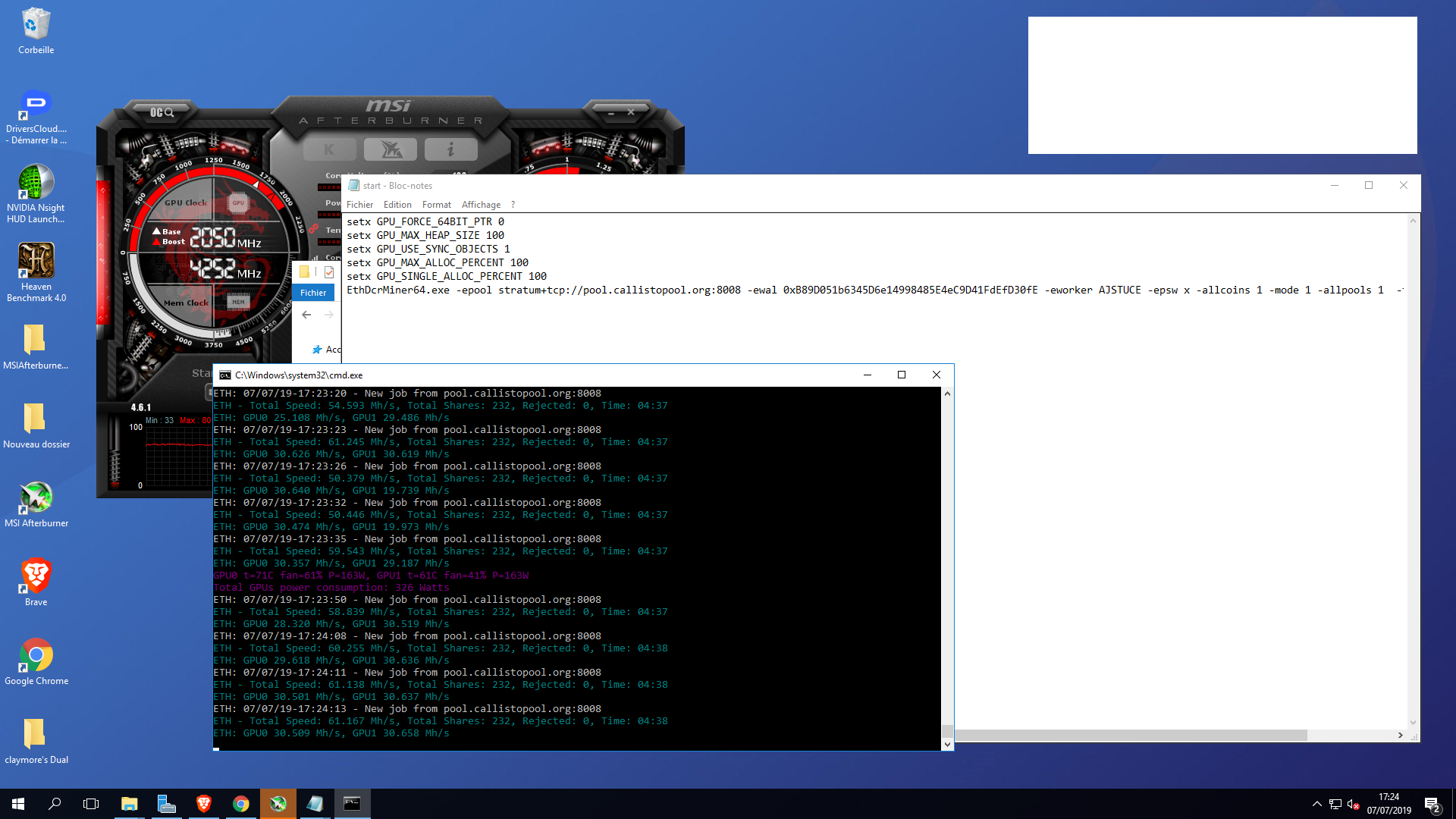Click the folder icon in Explorer title bar
Viewport: 1456px width, 819px height.
pyautogui.click(x=304, y=271)
